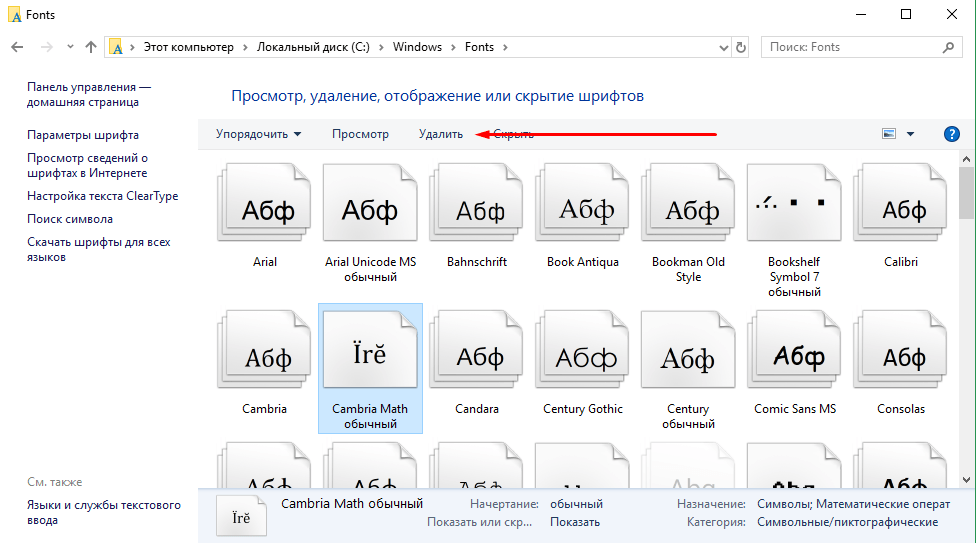Screen dimensions: 976x543
Task: Open the Упорядочить dropdown menu
Action: [x=258, y=134]
